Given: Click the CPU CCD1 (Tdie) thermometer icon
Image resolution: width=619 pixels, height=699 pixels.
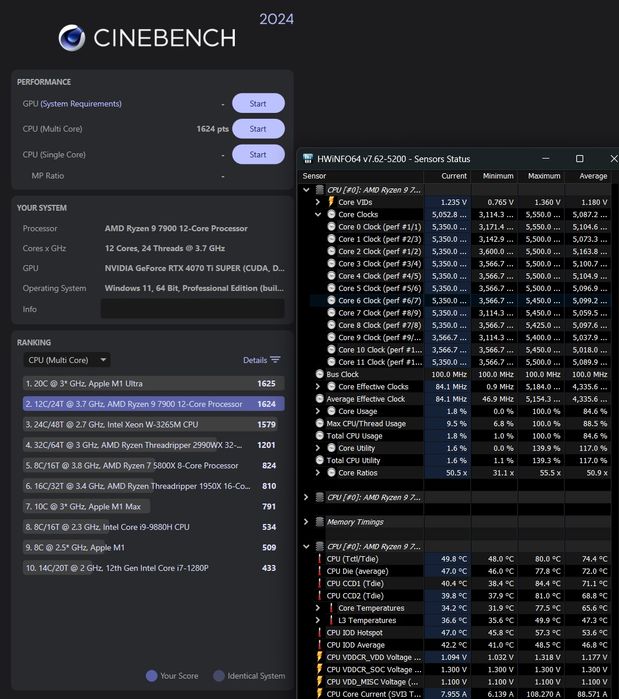Looking at the screenshot, I should click(320, 583).
